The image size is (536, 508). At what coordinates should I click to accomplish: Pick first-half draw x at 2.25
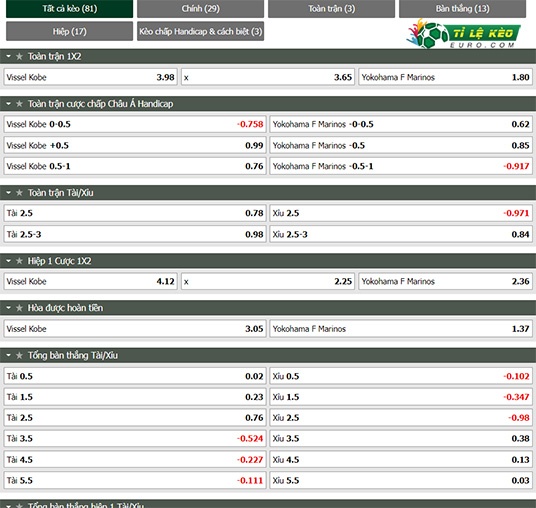coord(268,281)
